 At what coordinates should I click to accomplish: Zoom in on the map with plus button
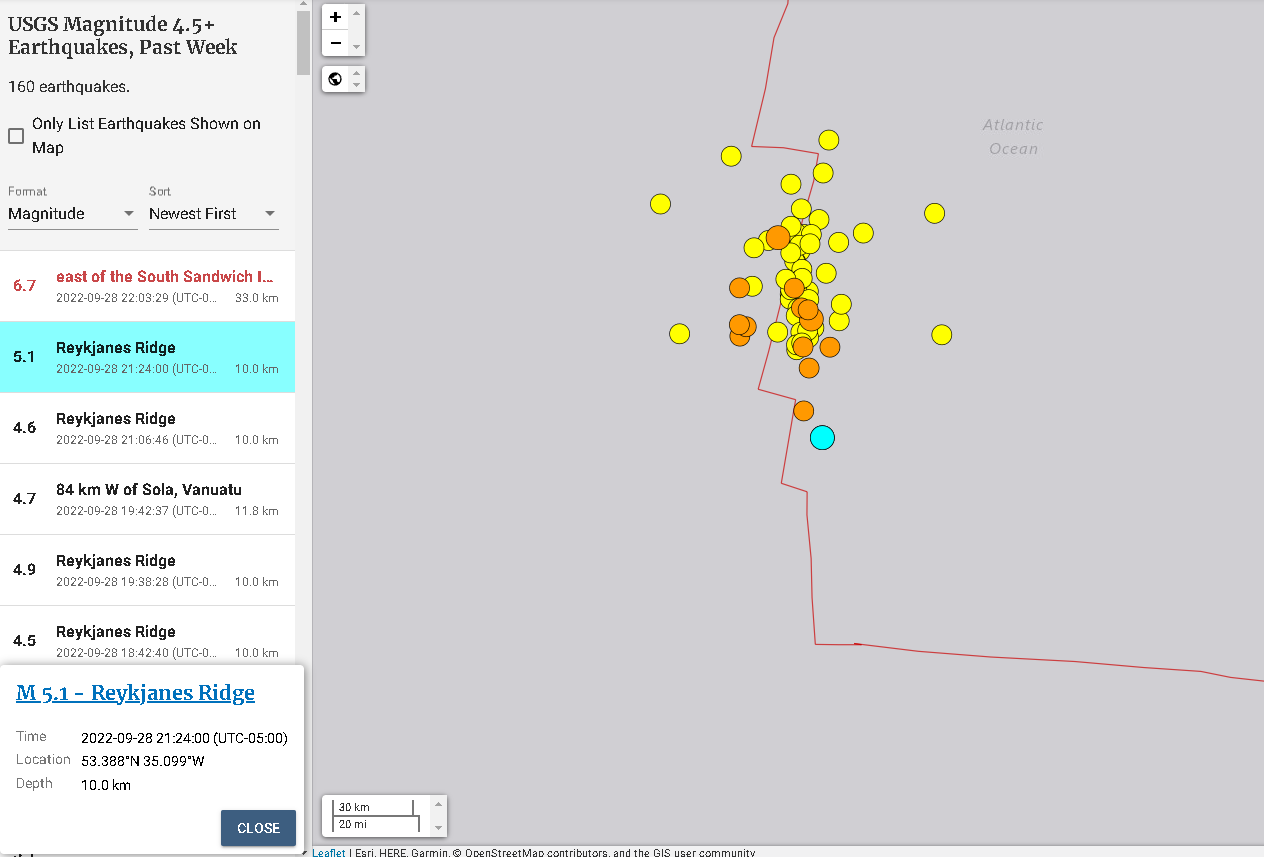point(335,17)
